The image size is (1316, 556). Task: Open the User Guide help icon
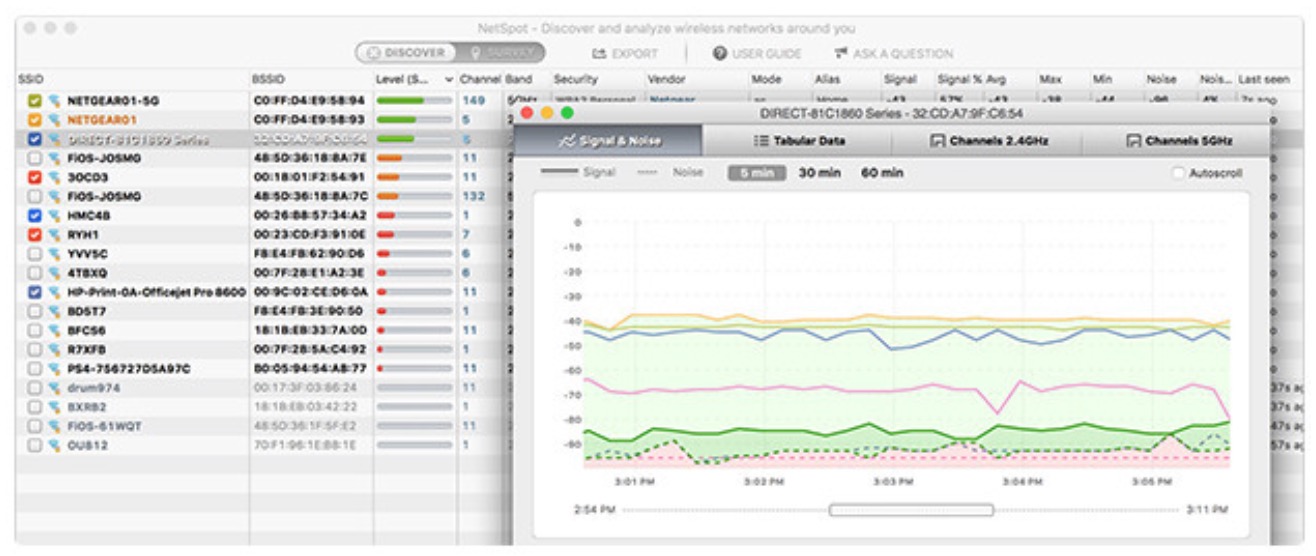pyautogui.click(x=719, y=54)
